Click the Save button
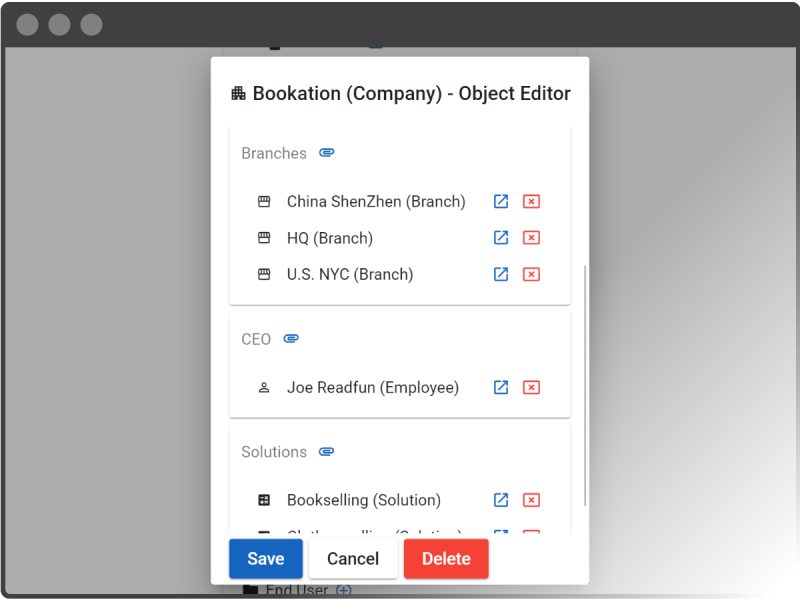The width and height of the screenshot is (800, 600). [266, 559]
